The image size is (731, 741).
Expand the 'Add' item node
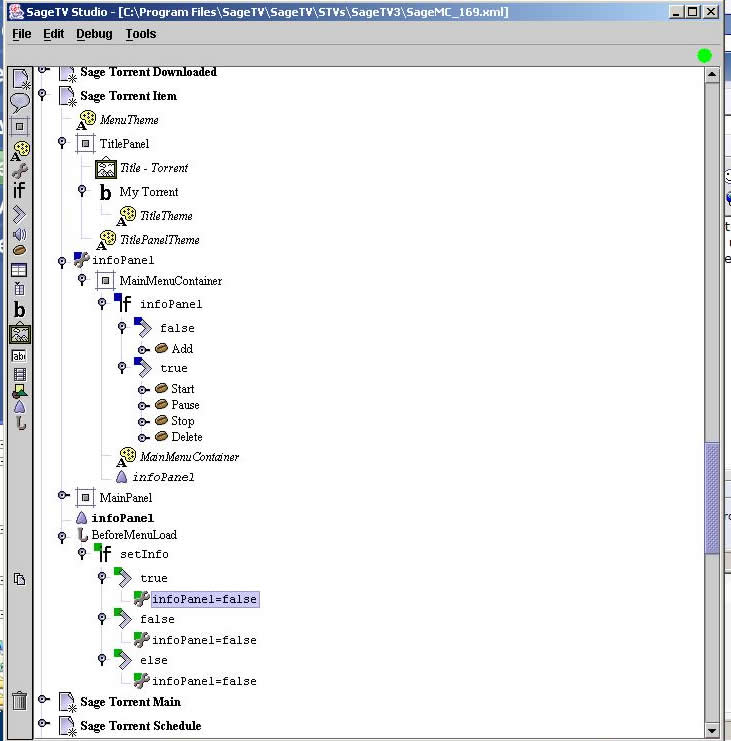point(143,350)
